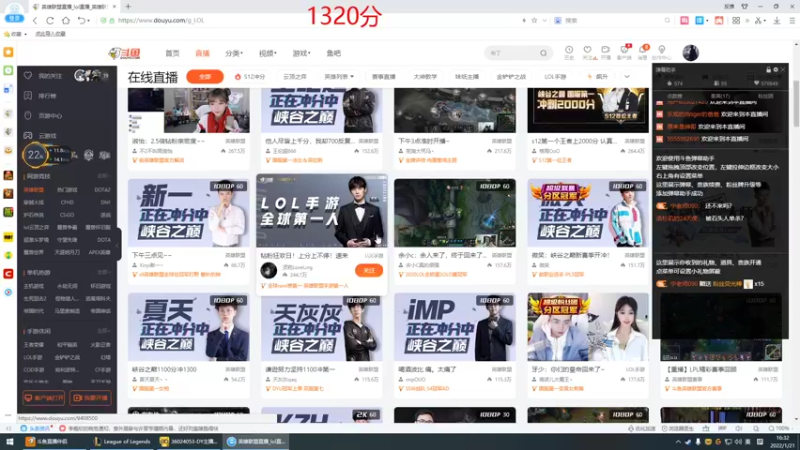The image size is (800, 450).
Task: Click the Douyu logo
Action: coord(124,53)
